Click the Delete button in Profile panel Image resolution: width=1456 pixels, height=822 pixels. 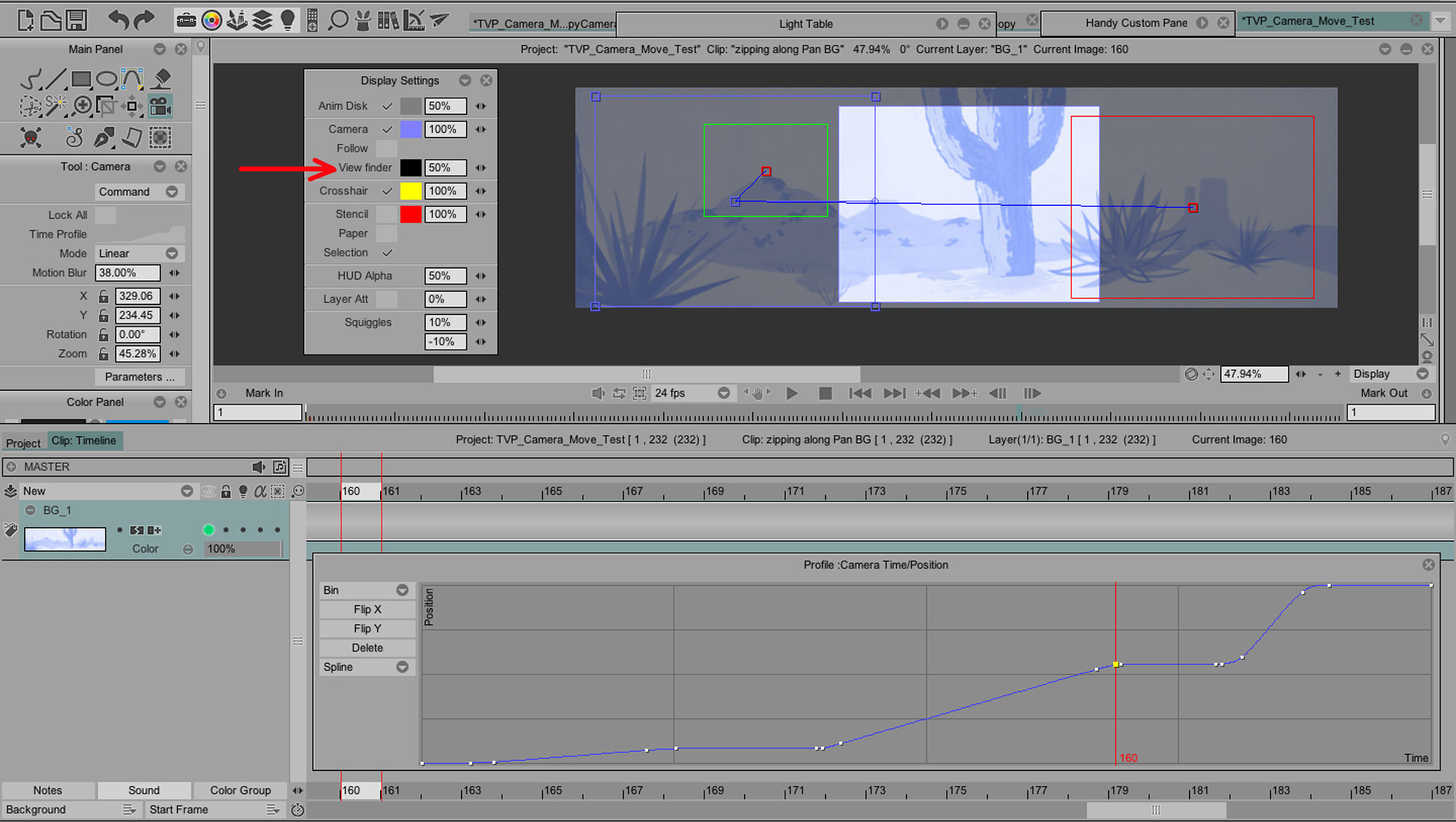click(x=368, y=649)
